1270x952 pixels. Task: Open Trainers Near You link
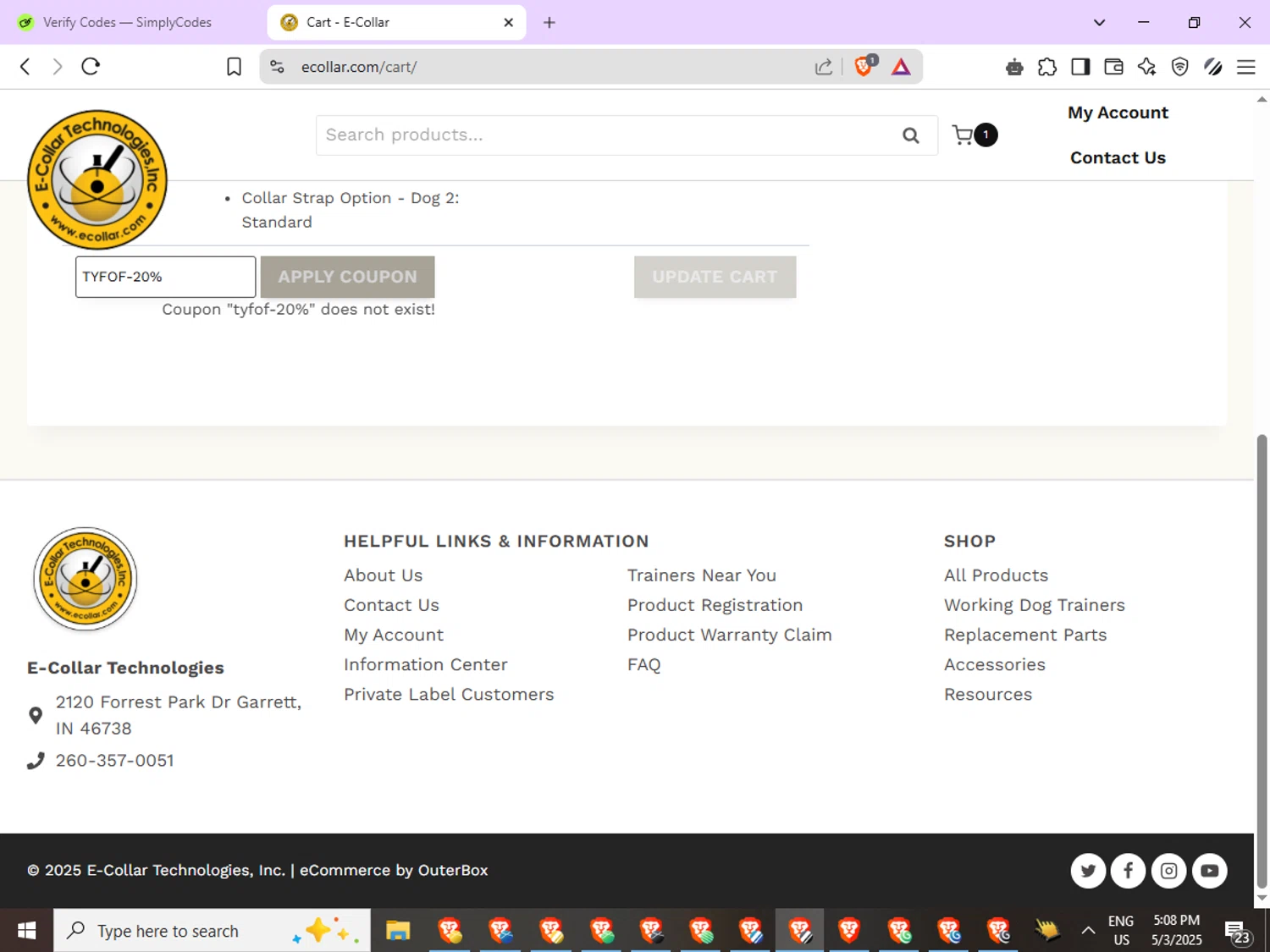point(702,575)
